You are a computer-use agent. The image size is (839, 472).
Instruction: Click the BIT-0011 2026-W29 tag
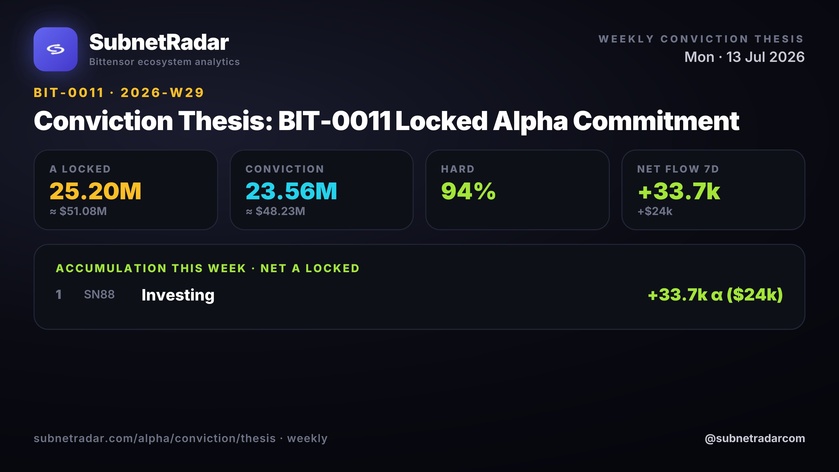(119, 93)
